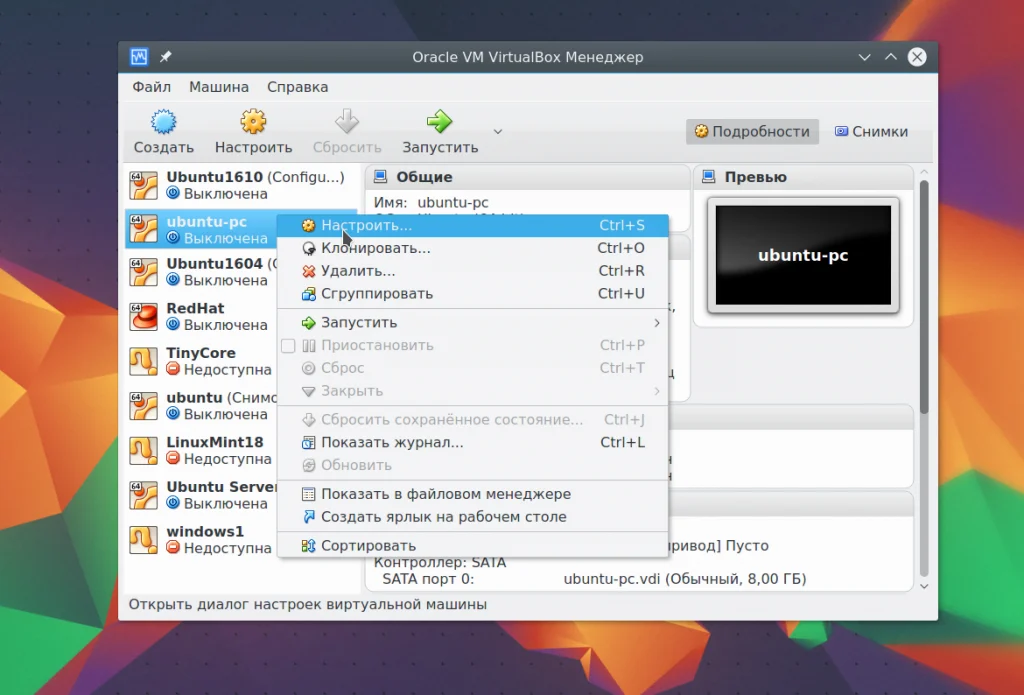Choose Сортировать in the context menu
This screenshot has height=695, width=1024.
(x=473, y=546)
